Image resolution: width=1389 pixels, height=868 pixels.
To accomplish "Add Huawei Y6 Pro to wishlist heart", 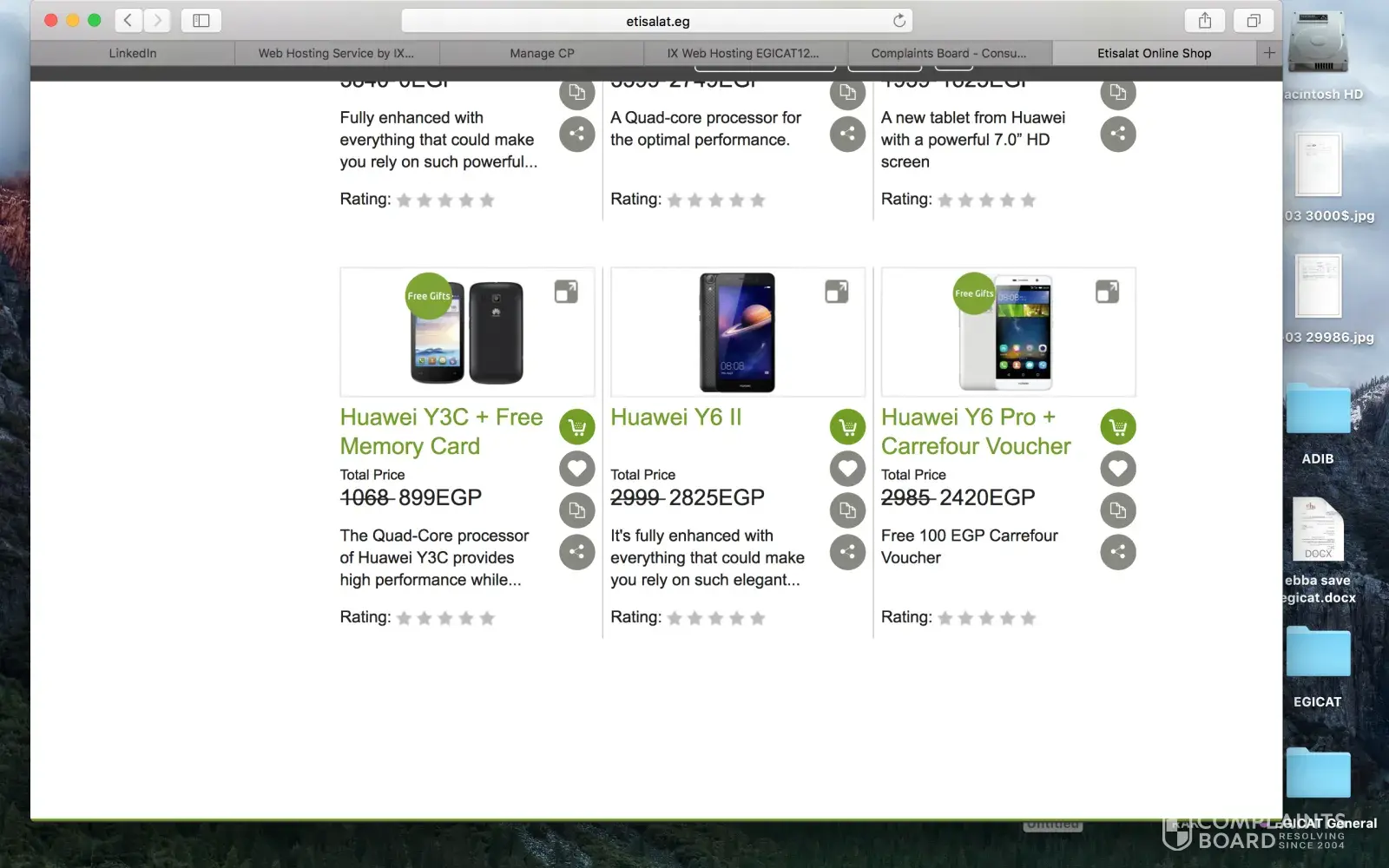I will click(1118, 469).
